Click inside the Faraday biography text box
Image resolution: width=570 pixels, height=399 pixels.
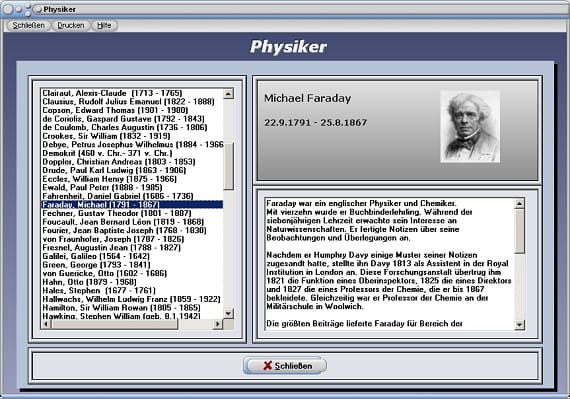(390, 264)
